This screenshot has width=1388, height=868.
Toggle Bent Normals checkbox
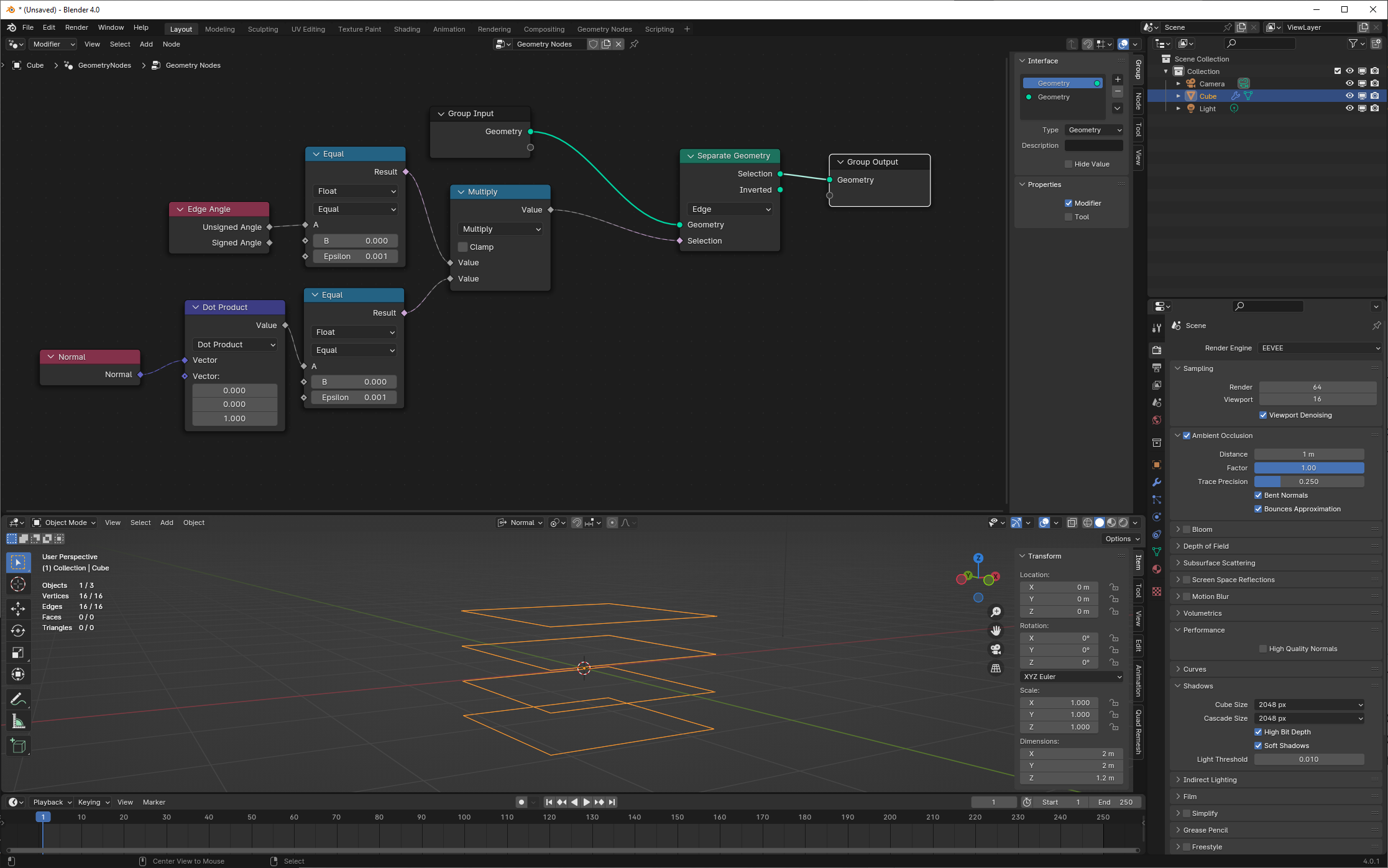[x=1258, y=495]
